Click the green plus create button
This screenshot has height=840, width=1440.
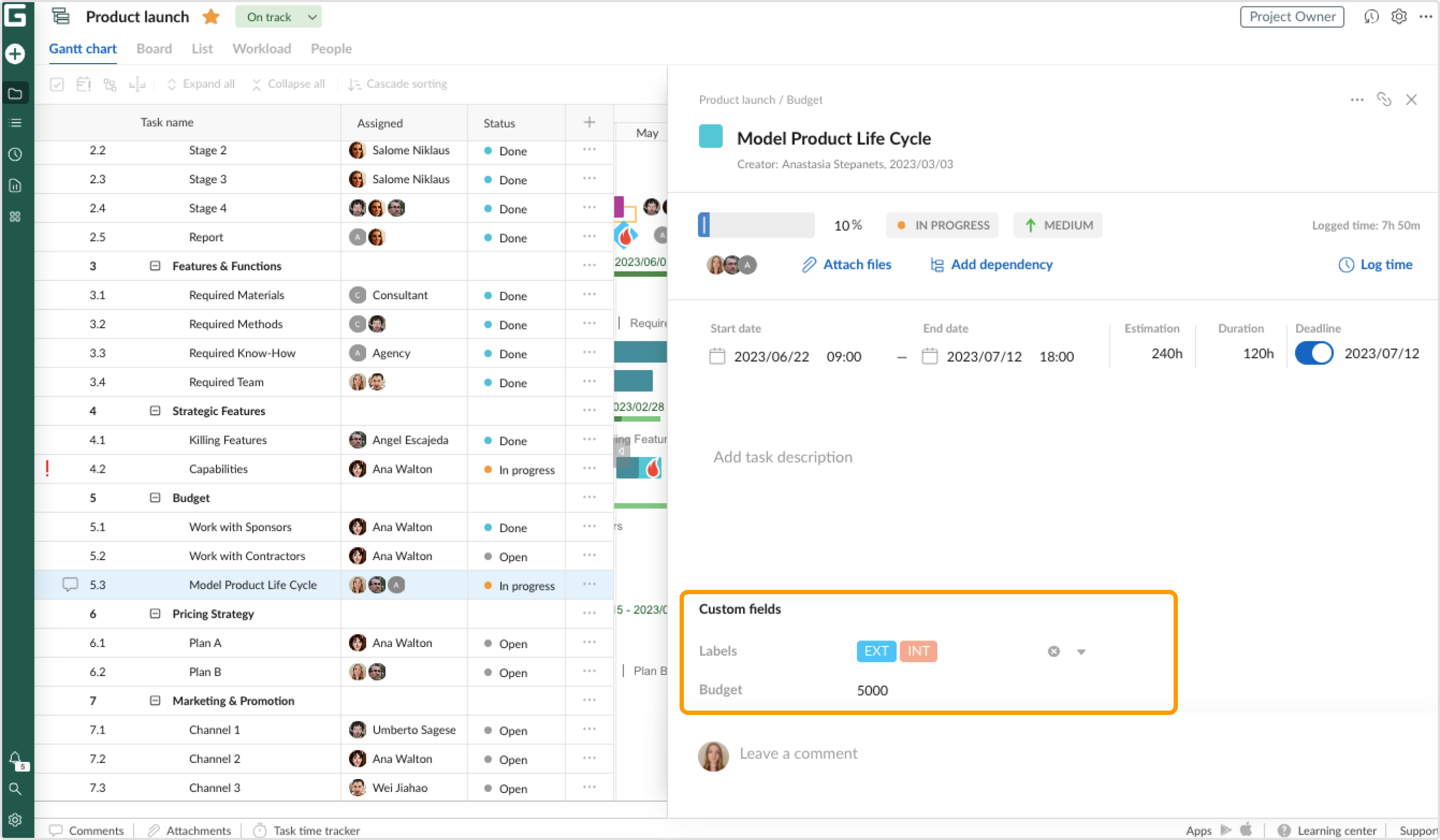click(x=16, y=54)
